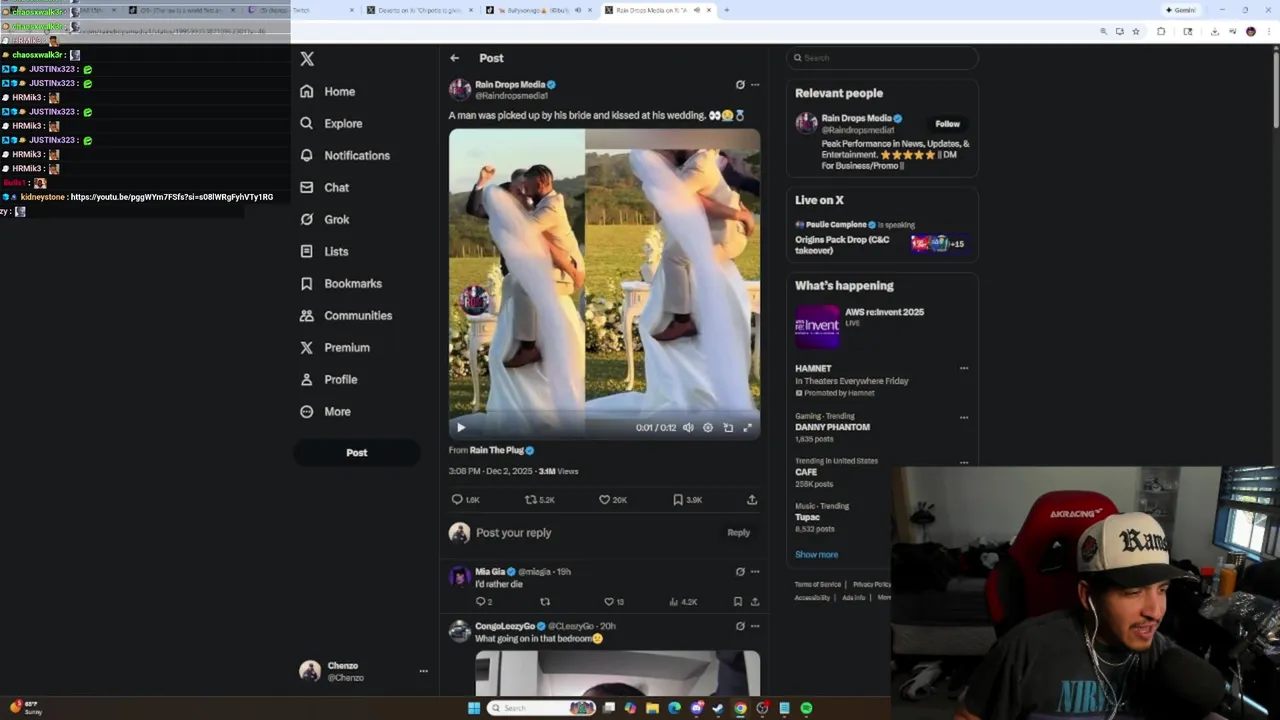The height and width of the screenshot is (720, 1280).
Task: Bookmark Mia Gia's comment
Action: click(x=738, y=602)
